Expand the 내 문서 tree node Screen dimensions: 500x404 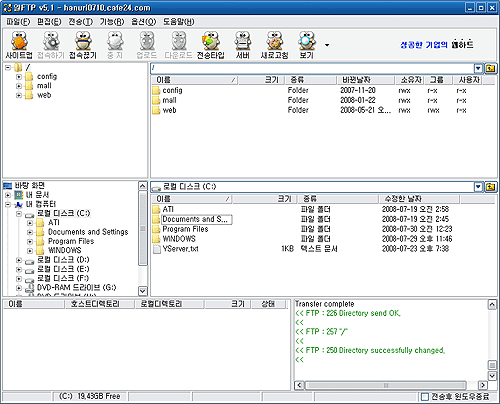coord(8,195)
